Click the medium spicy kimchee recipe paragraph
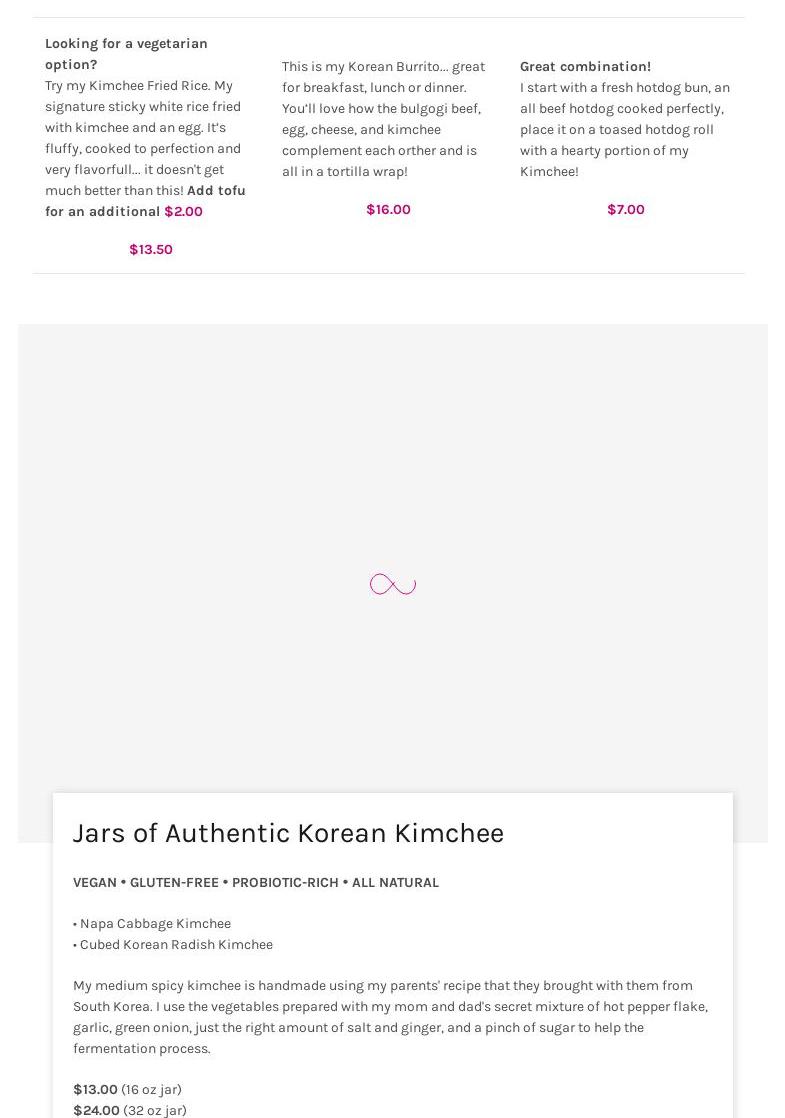This screenshot has width=785, height=1118. 390,1017
